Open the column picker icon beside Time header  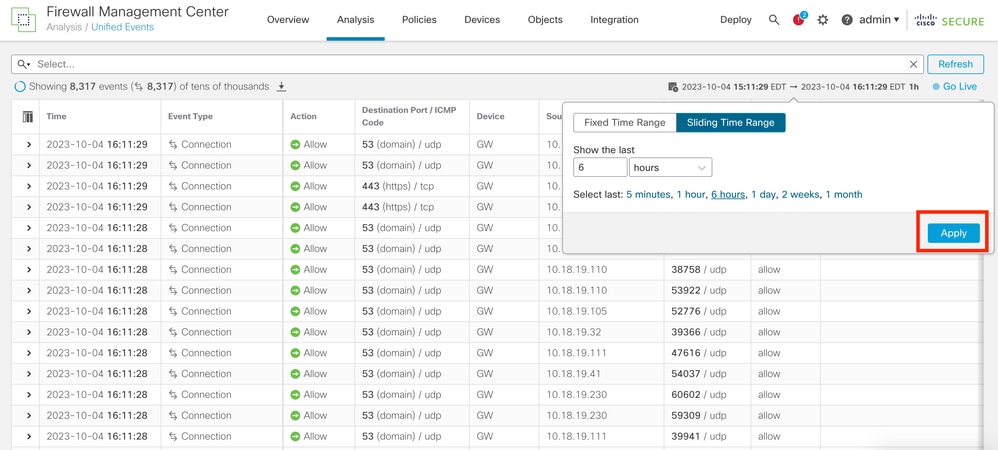coord(27,116)
